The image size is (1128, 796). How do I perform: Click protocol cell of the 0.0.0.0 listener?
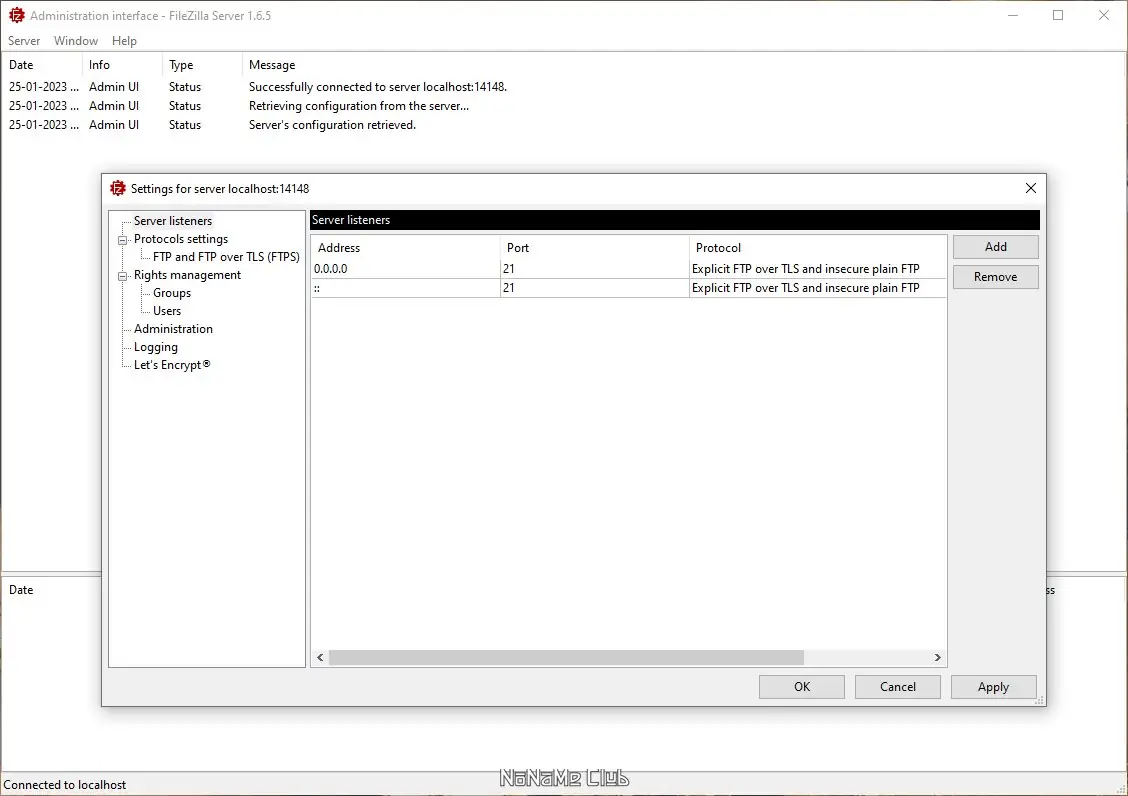(817, 269)
